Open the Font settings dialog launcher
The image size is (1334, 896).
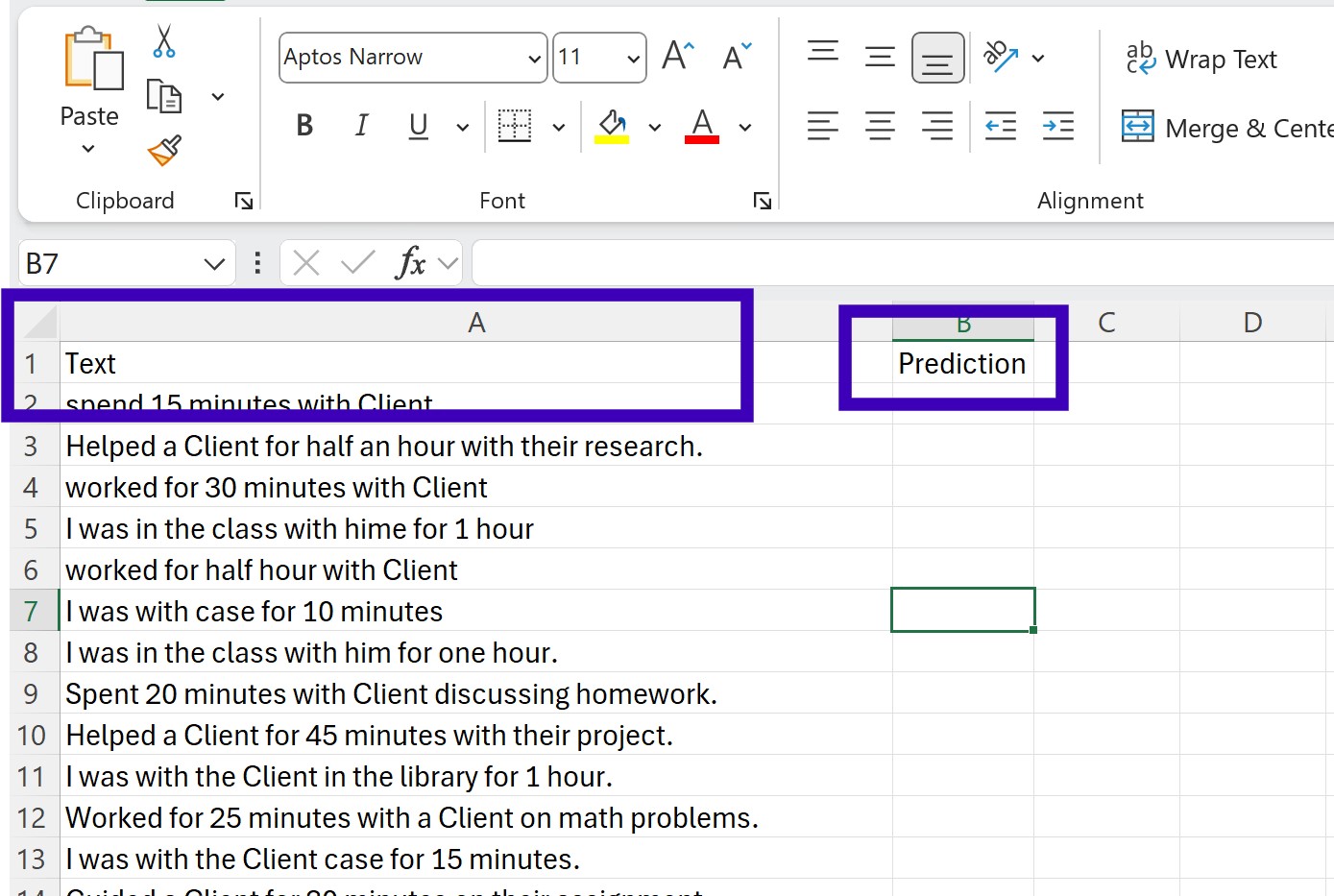pos(762,200)
